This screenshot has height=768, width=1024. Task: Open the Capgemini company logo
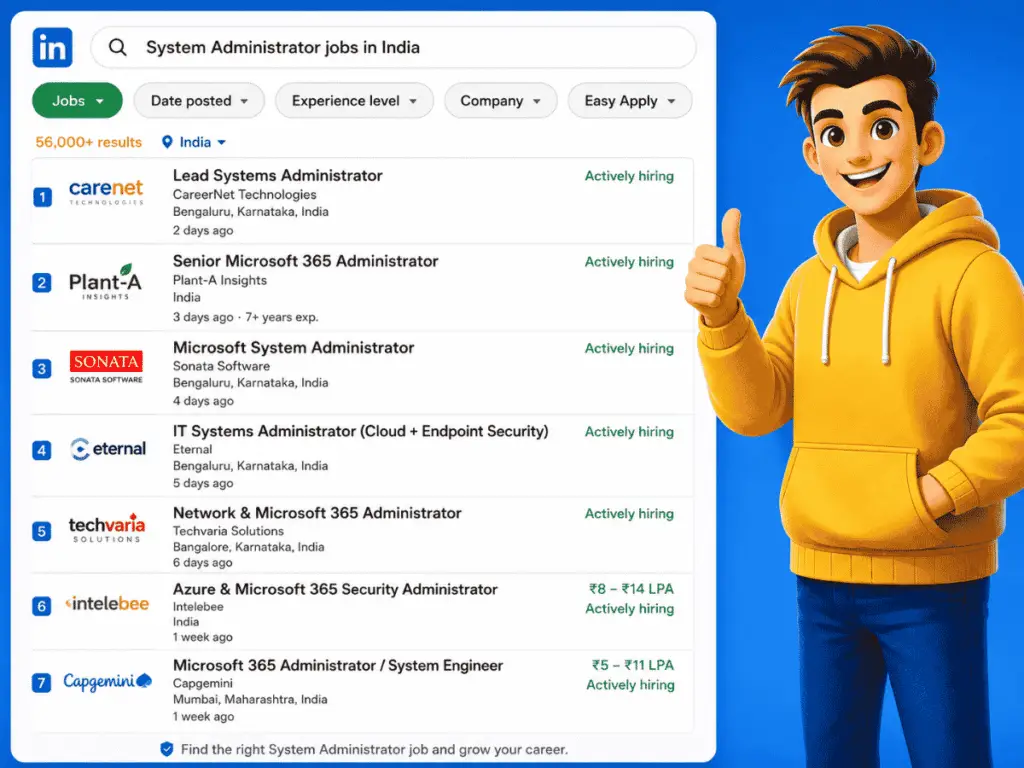click(108, 681)
